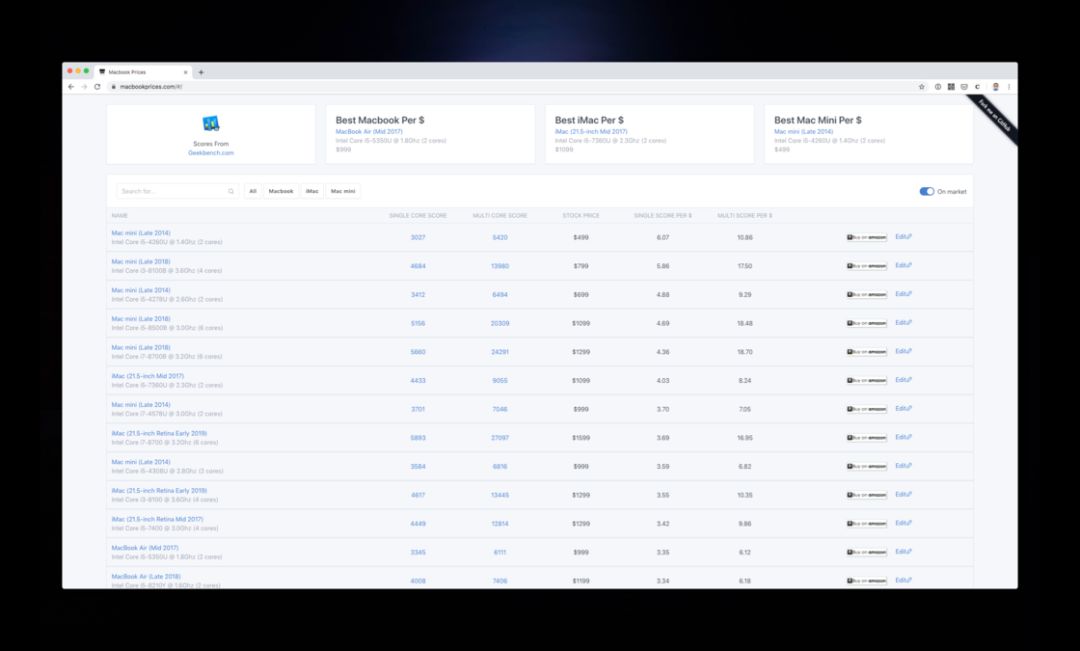Close the Macbook Prices tab

(185, 72)
